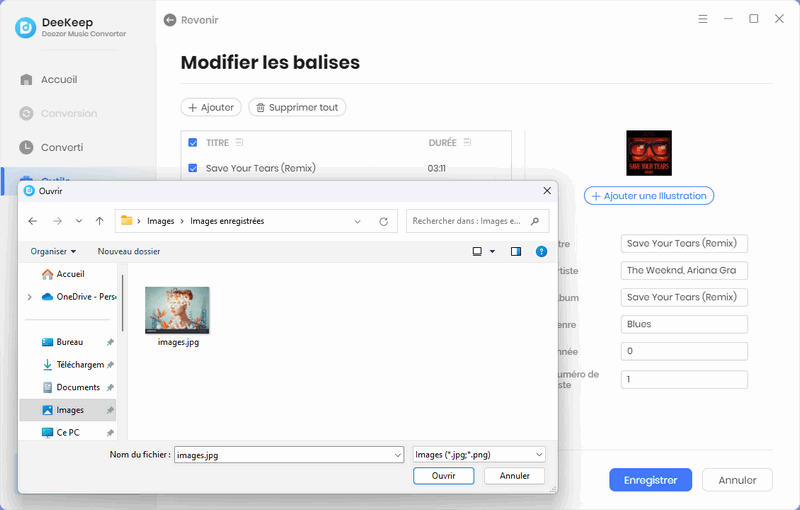The image size is (800, 510).
Task: Click Annuler in the Ouvrir dialog
Action: 514,476
